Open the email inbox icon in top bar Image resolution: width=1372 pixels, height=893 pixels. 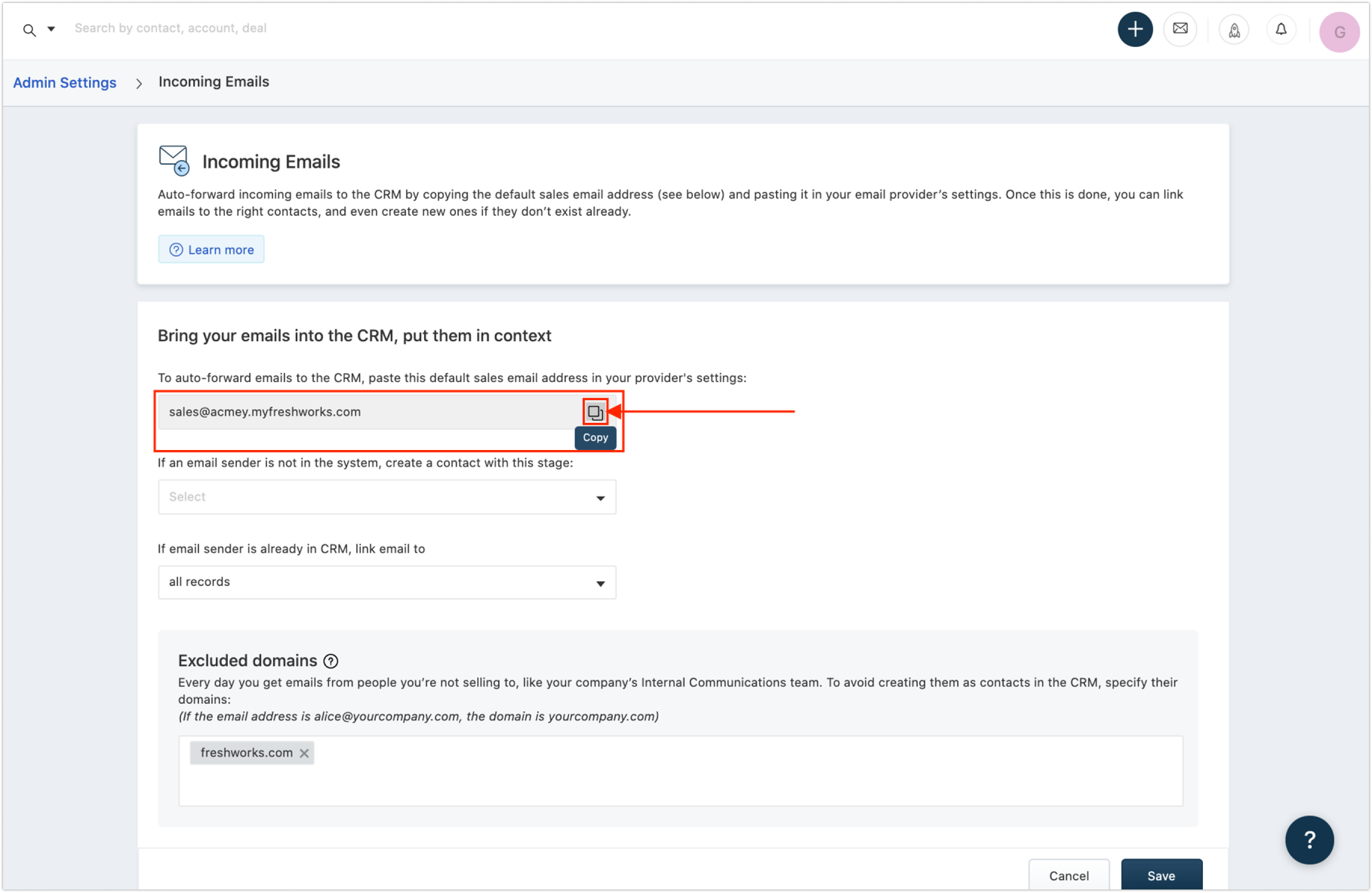(x=1180, y=29)
